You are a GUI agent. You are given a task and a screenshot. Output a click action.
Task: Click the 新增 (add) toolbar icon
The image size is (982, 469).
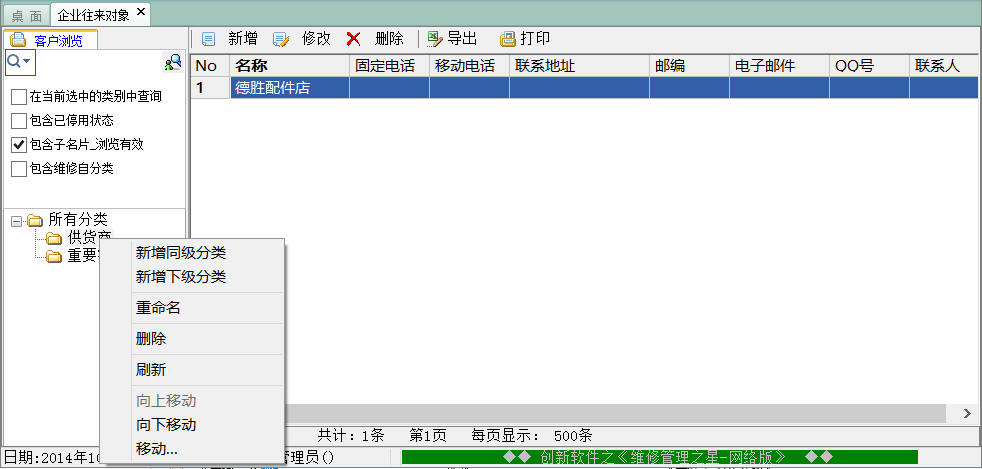(x=208, y=39)
